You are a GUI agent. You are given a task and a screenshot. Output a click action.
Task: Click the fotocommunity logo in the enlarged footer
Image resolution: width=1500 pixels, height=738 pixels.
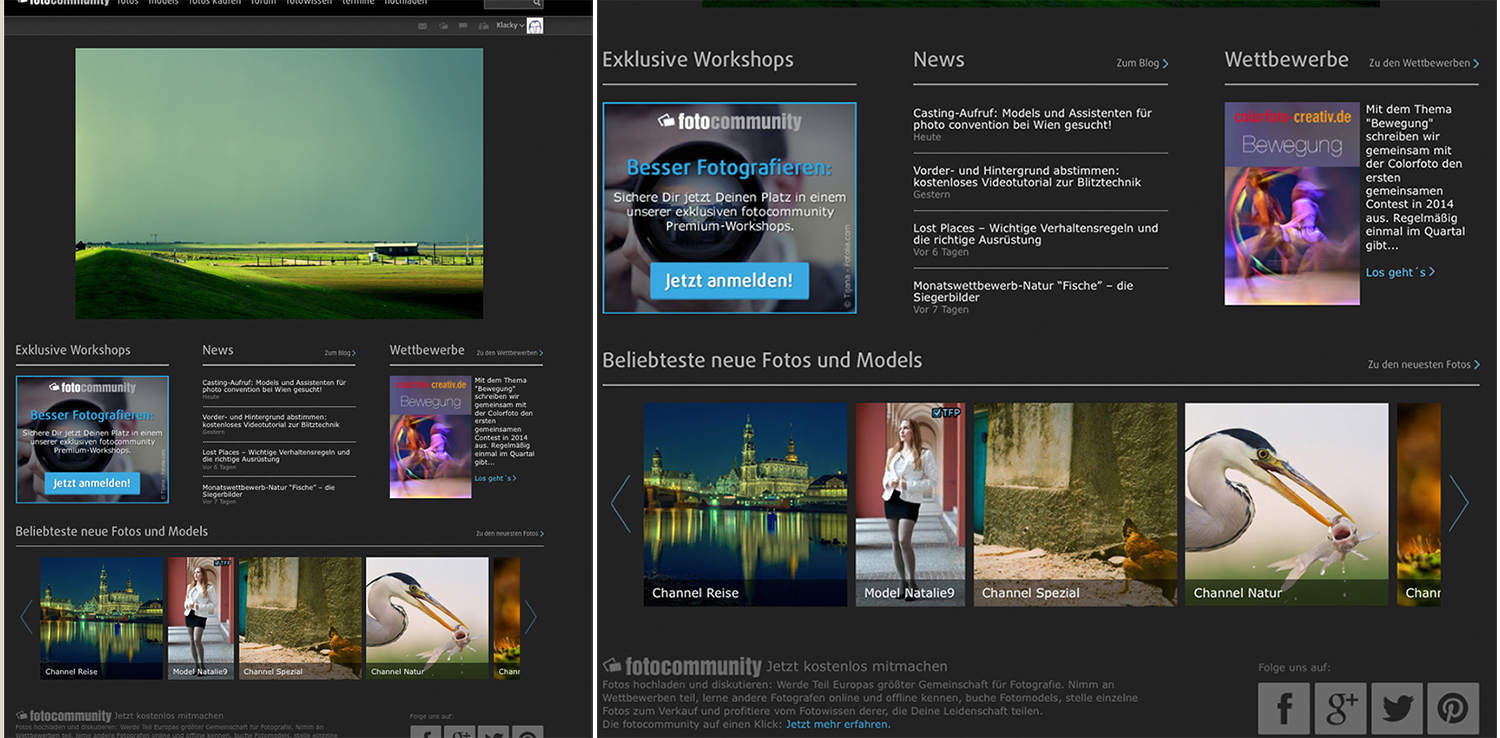pyautogui.click(x=682, y=667)
